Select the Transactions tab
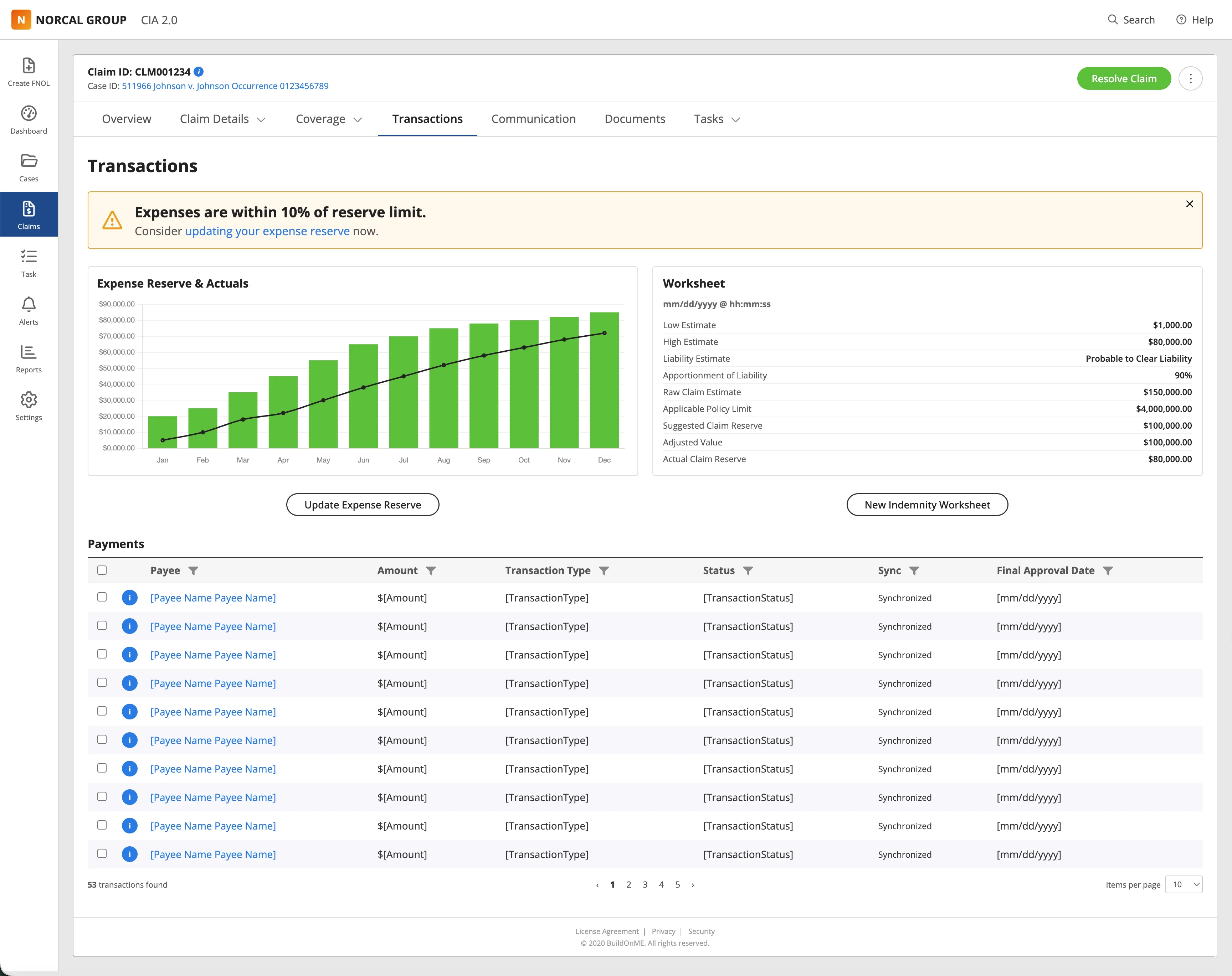 pyautogui.click(x=427, y=119)
